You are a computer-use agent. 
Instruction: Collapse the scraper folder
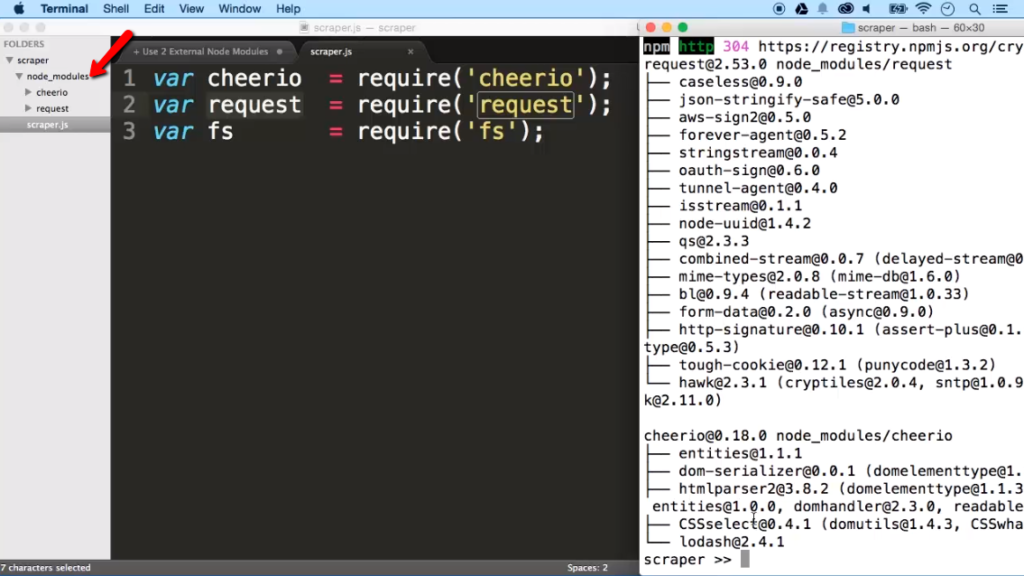tap(10, 60)
